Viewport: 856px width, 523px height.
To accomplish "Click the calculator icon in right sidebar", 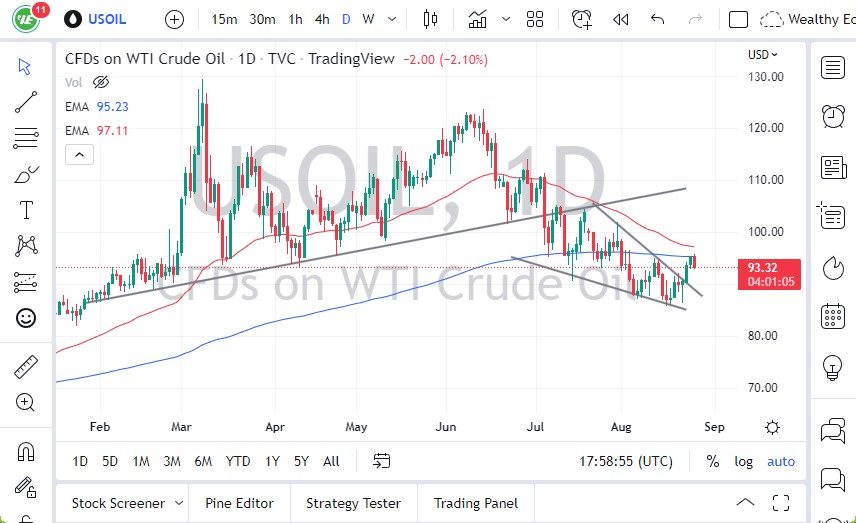I will coord(832,317).
